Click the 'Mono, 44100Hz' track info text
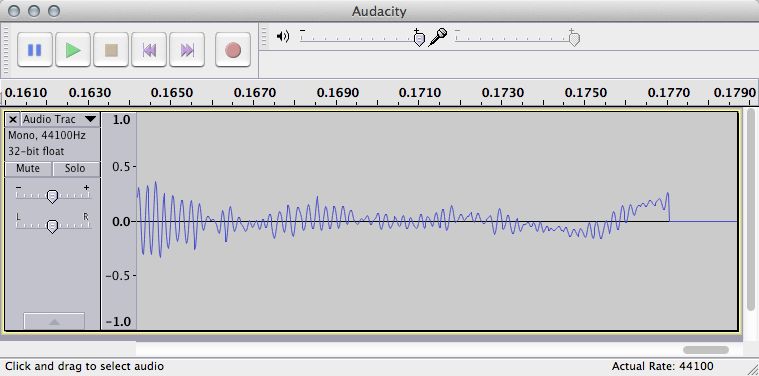Screen dimensions: 759x376 click(47, 135)
